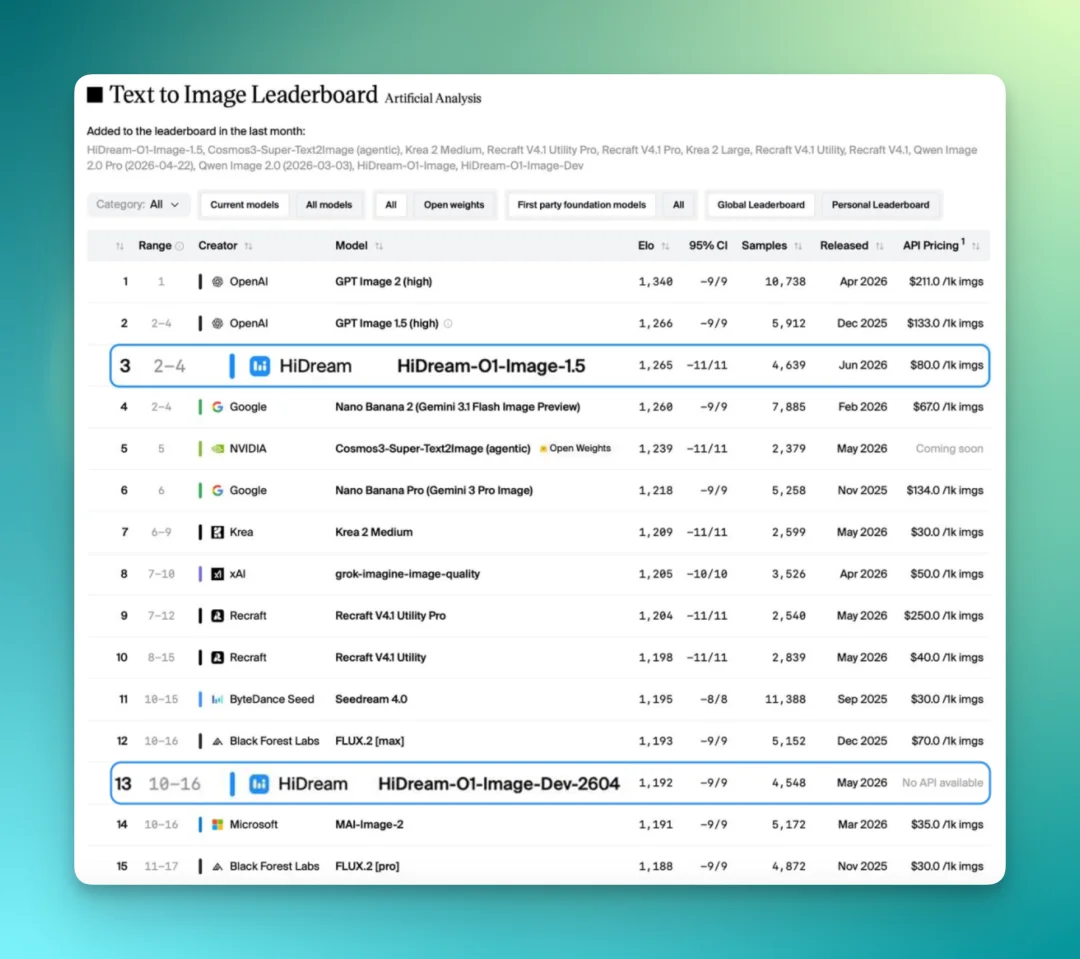
Task: Click the price $250.0 /1k imgs
Action: pyautogui.click(x=944, y=615)
